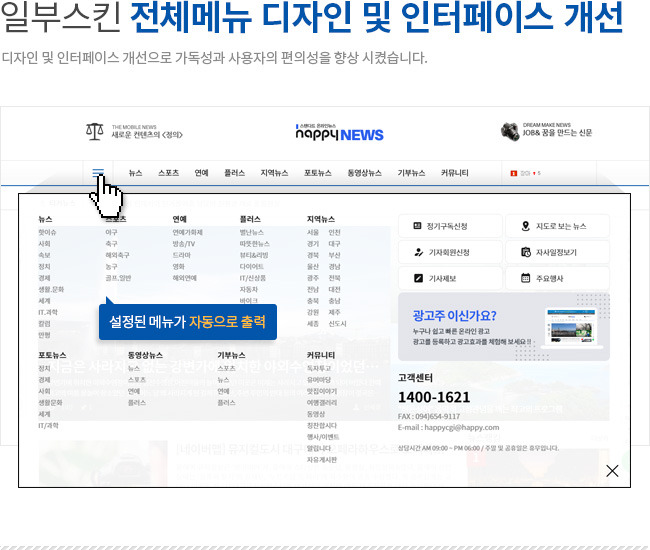
Task: Select 뉴스 in the top navigation bar
Action: pyautogui.click(x=136, y=173)
